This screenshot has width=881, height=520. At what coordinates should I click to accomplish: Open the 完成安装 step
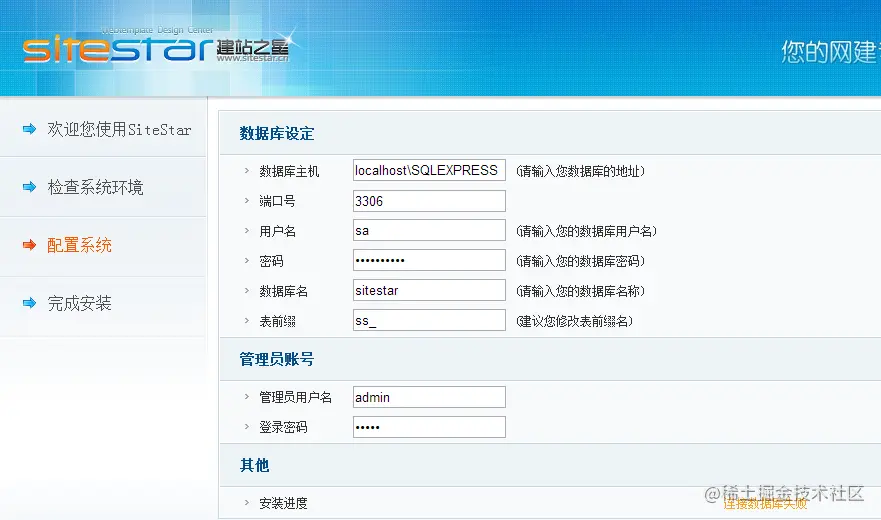coord(79,304)
